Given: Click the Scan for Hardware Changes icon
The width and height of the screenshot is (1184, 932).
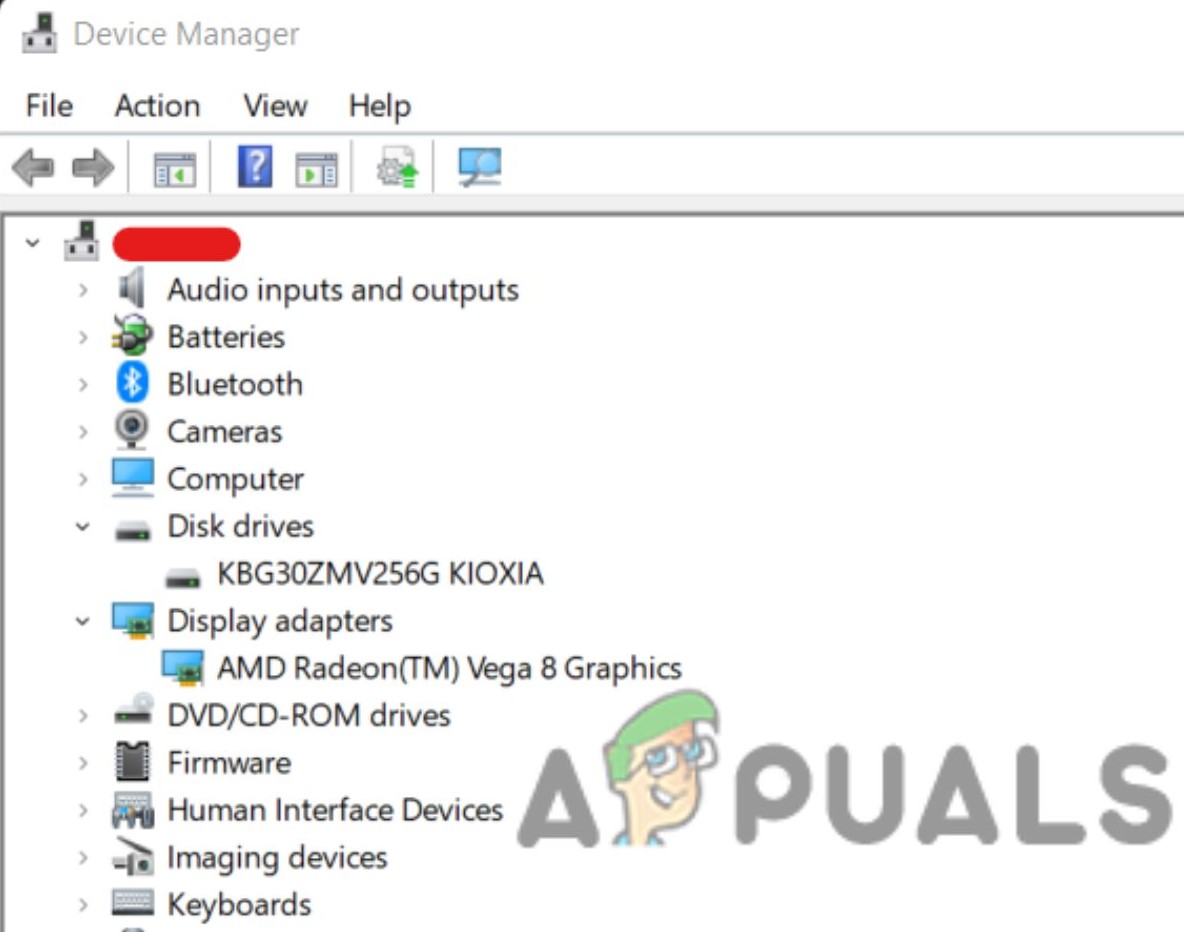Looking at the screenshot, I should pyautogui.click(x=477, y=167).
